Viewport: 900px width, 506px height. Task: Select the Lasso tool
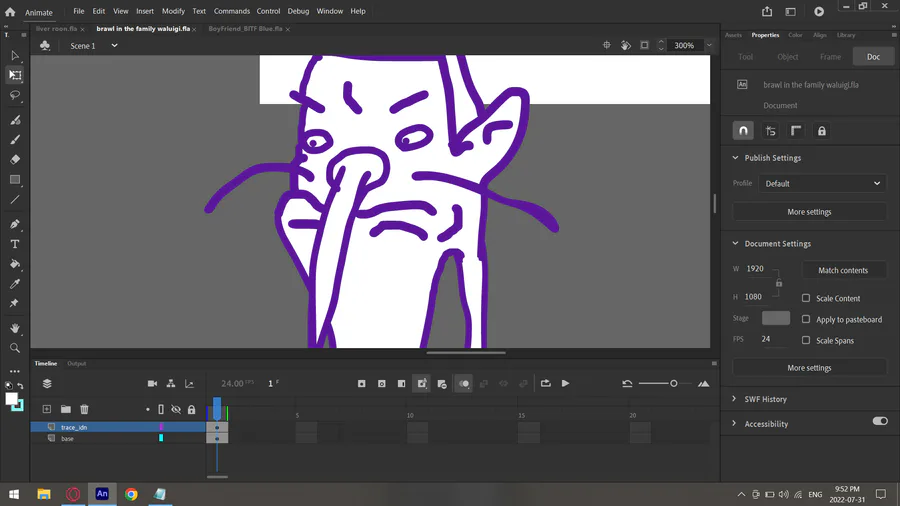tap(15, 95)
